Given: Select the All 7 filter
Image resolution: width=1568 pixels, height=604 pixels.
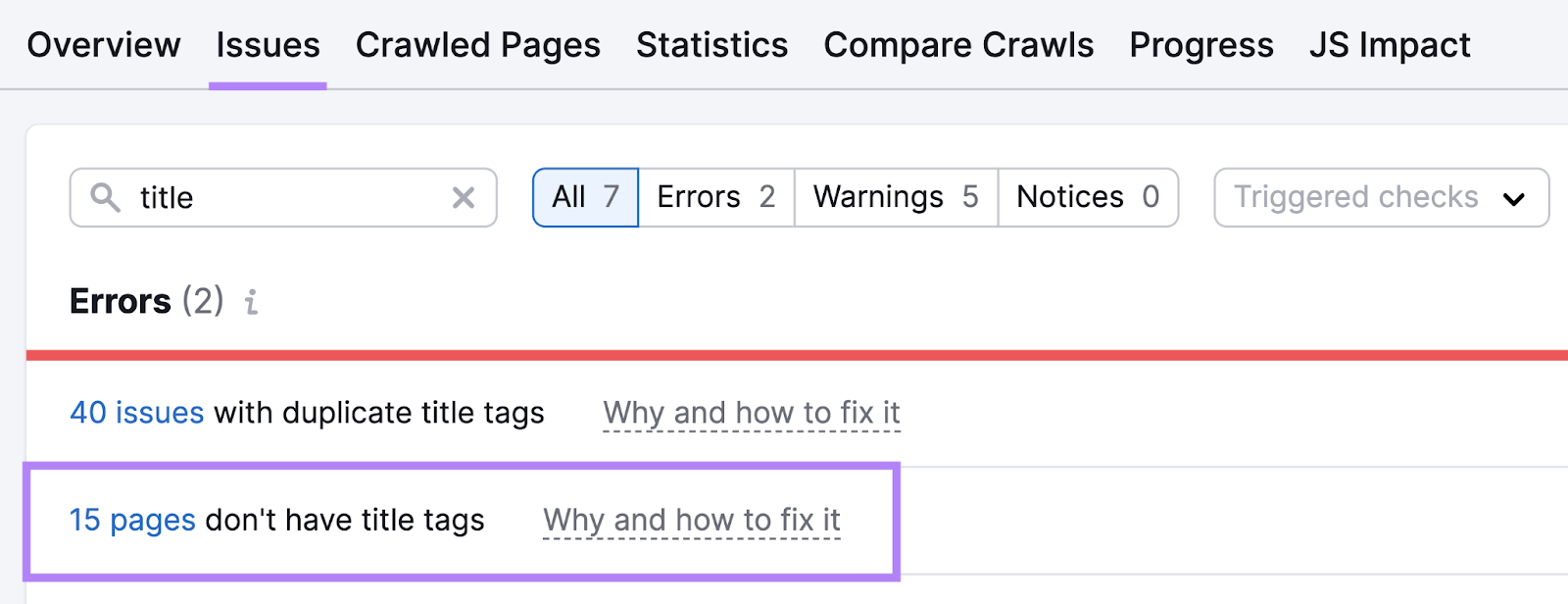Looking at the screenshot, I should 585,197.
